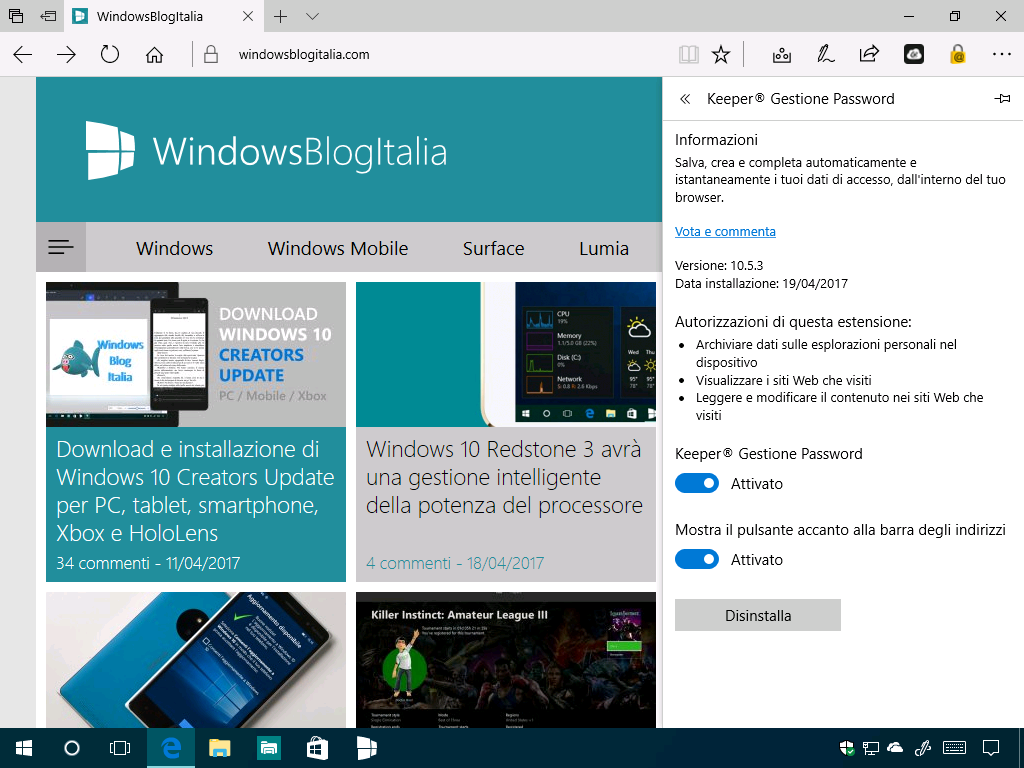This screenshot has height=768, width=1024.
Task: Make a web note with pen
Action: [x=825, y=54]
